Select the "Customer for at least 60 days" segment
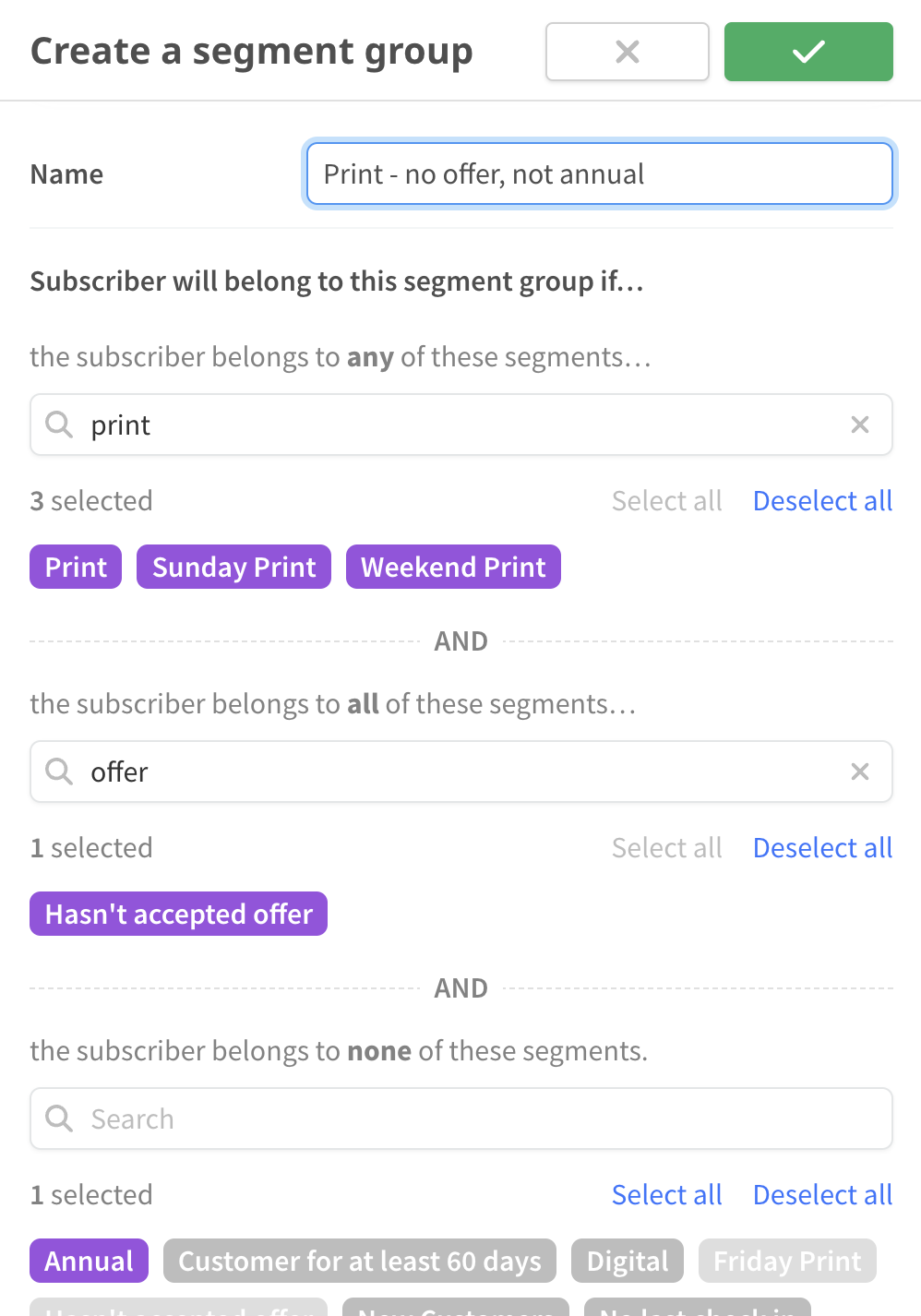This screenshot has height=1316, width=921. 359,1261
